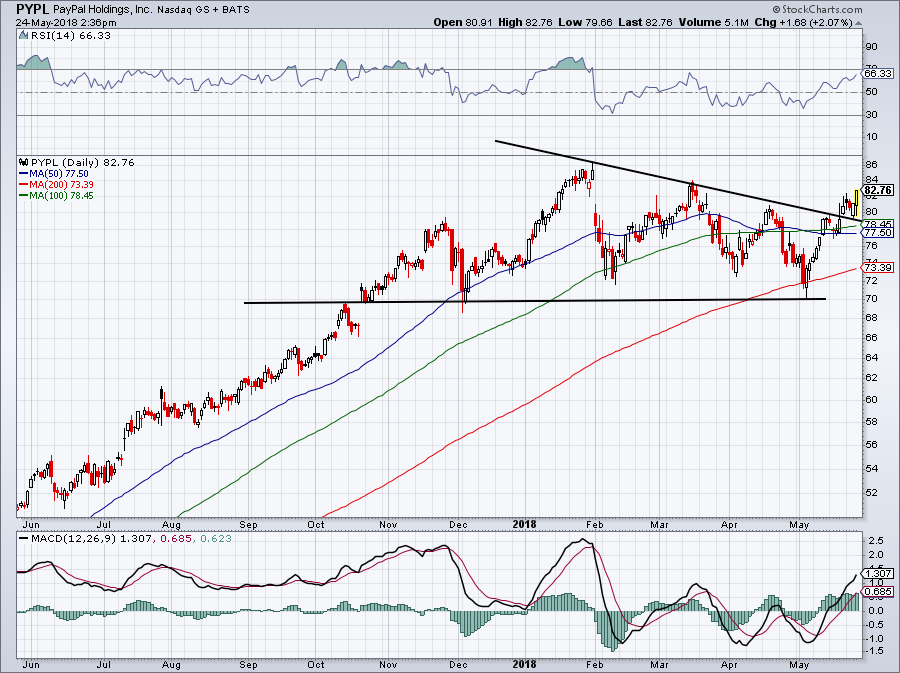The width and height of the screenshot is (900, 673).
Task: Click the Chg +1.68 (+2.07%) value
Action: coord(803,22)
